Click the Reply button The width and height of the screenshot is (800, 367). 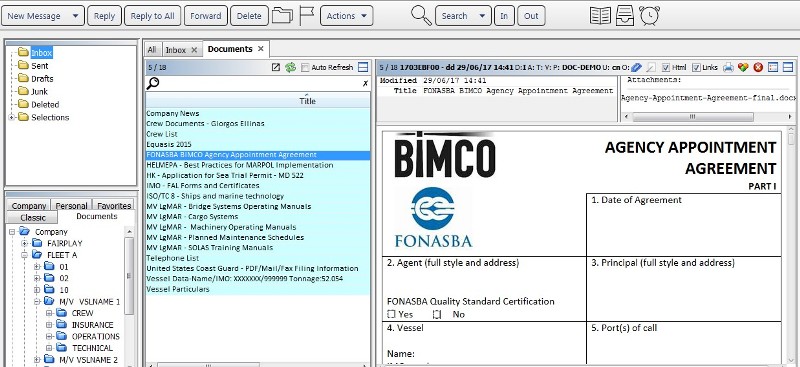[x=105, y=16]
